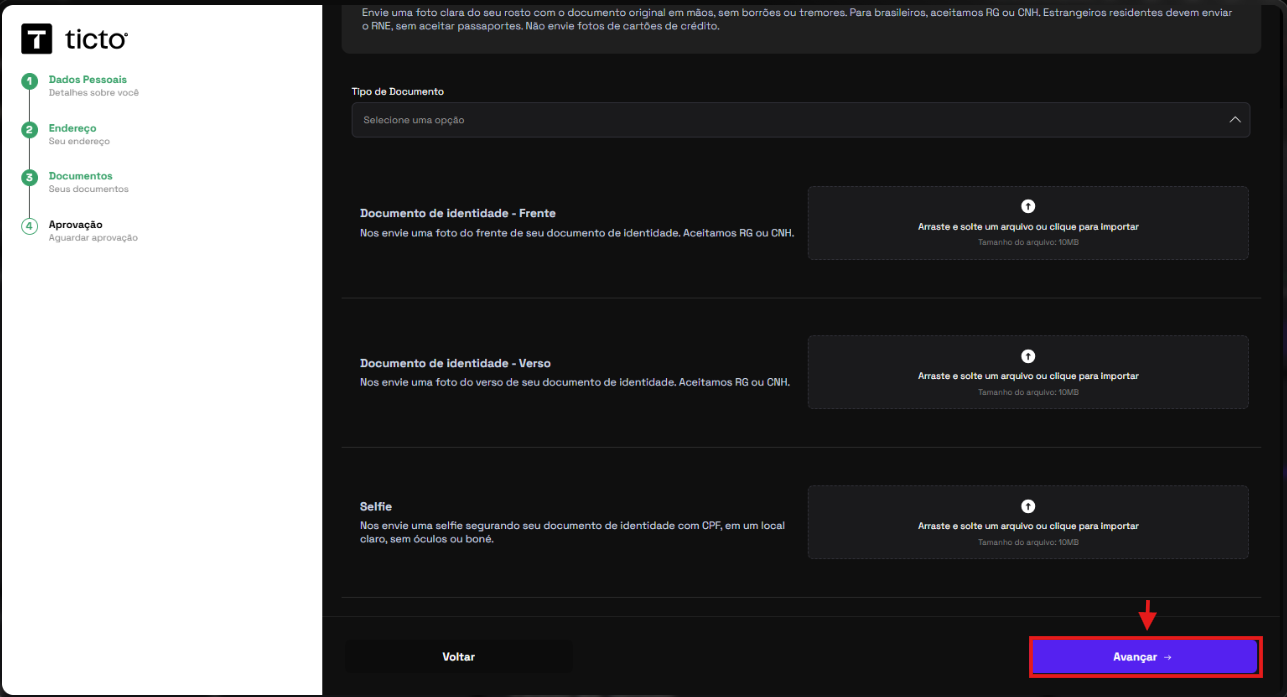Click the upload arrow icon for document front
The image size is (1287, 697).
point(1028,206)
